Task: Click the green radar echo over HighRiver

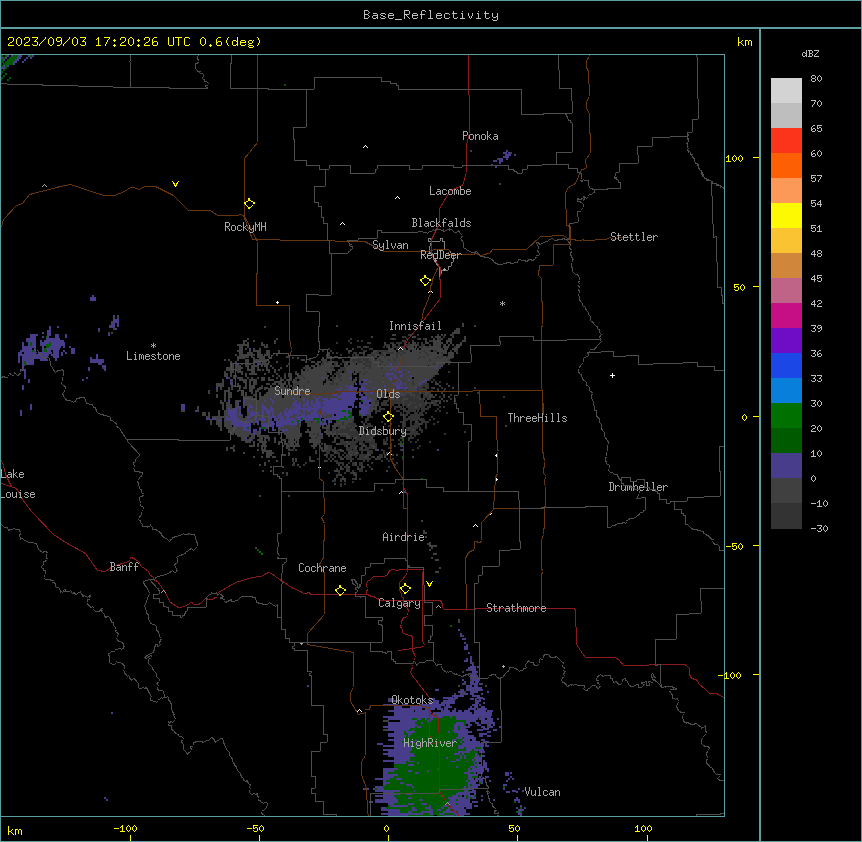Action: 434,764
